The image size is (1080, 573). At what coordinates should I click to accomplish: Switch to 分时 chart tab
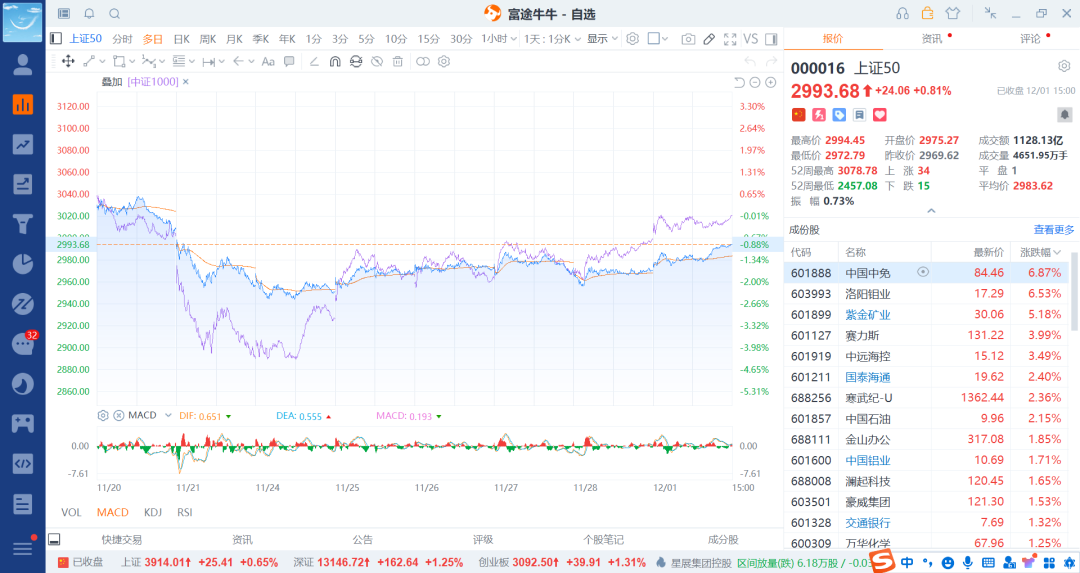click(122, 39)
